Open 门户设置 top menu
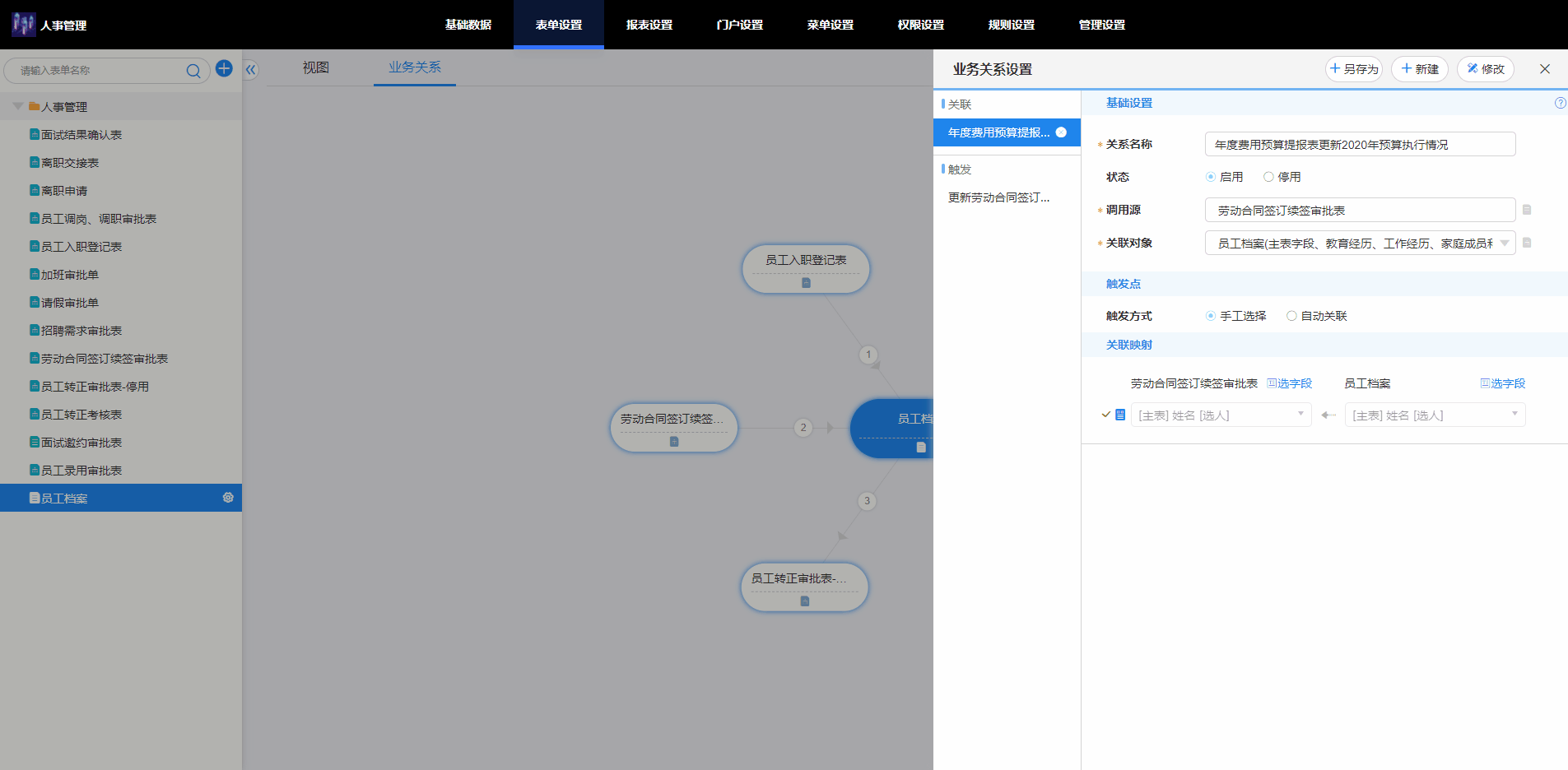The height and width of the screenshot is (770, 1568). [740, 25]
